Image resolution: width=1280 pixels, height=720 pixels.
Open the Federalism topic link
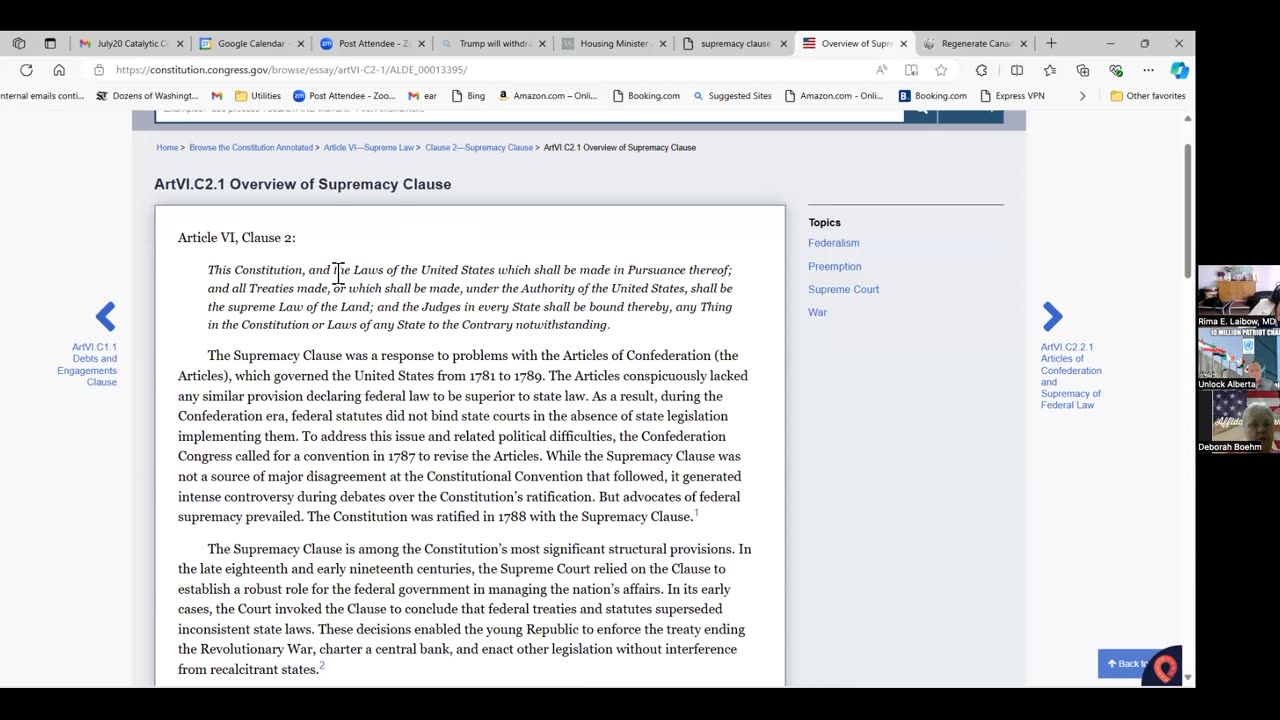click(834, 243)
